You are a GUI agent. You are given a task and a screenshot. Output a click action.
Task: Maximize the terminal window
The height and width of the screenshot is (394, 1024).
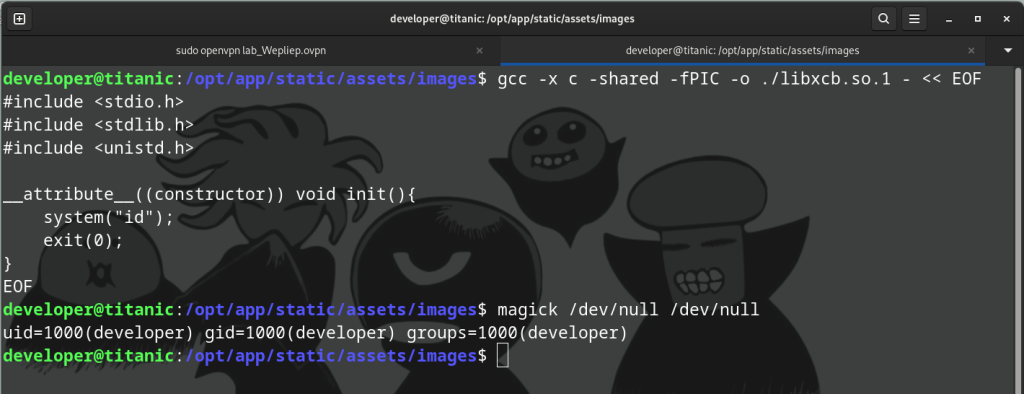(978, 20)
